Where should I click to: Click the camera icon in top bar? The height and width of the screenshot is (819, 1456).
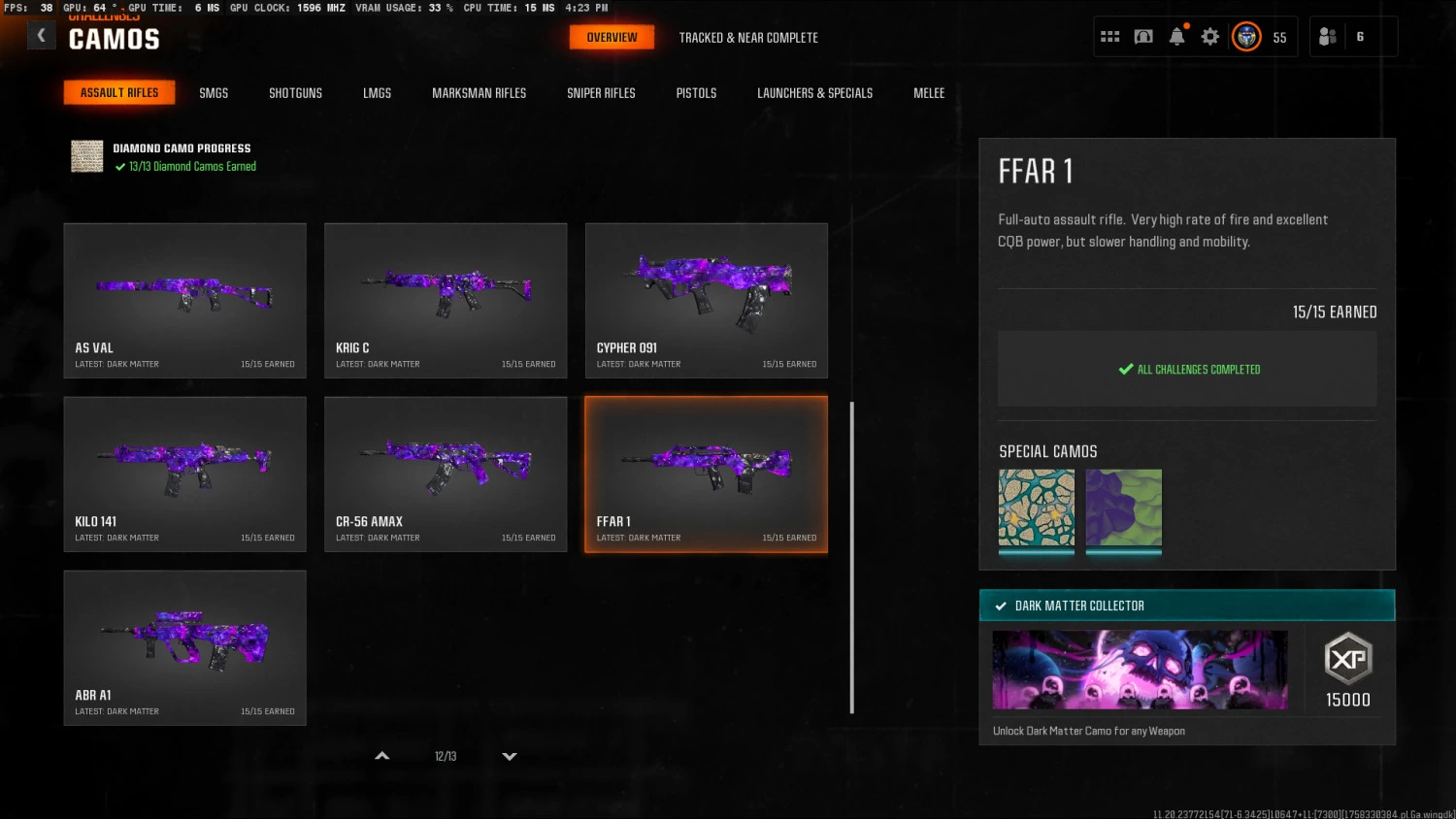[1143, 37]
